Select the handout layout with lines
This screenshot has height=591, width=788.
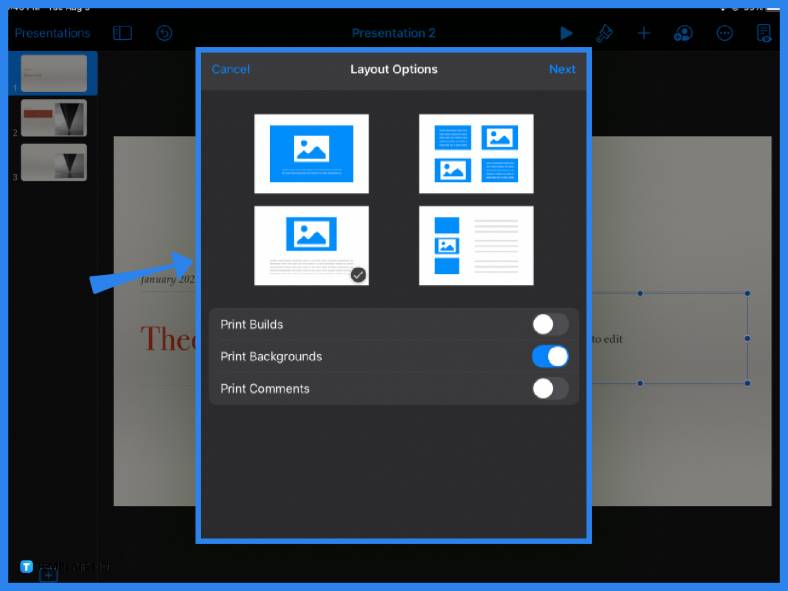[476, 246]
